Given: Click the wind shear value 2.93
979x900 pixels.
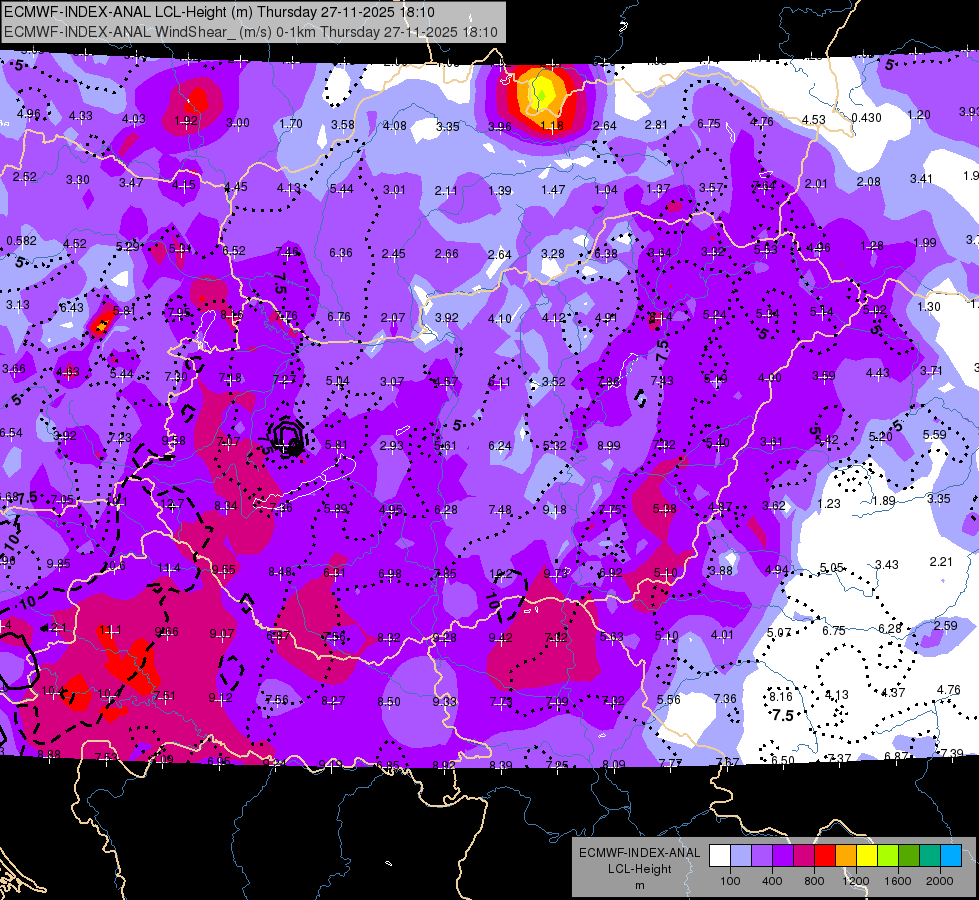Looking at the screenshot, I should (x=391, y=445).
